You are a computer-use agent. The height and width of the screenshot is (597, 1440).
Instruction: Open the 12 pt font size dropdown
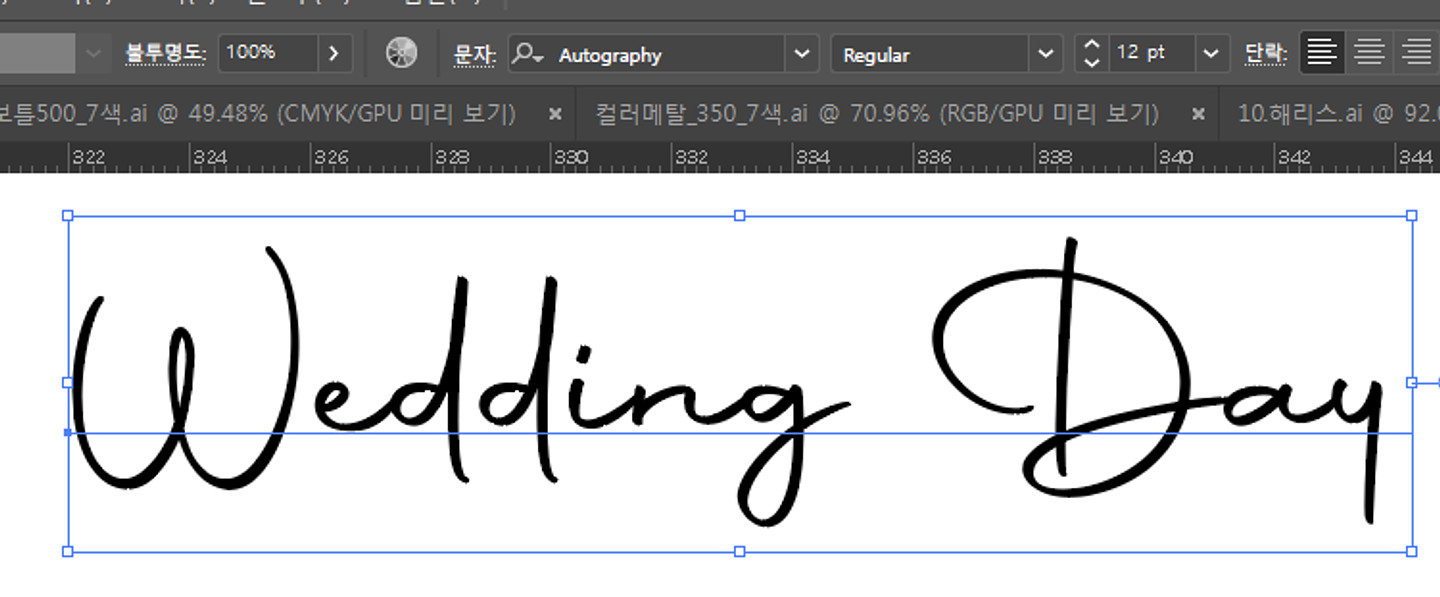click(x=1212, y=54)
